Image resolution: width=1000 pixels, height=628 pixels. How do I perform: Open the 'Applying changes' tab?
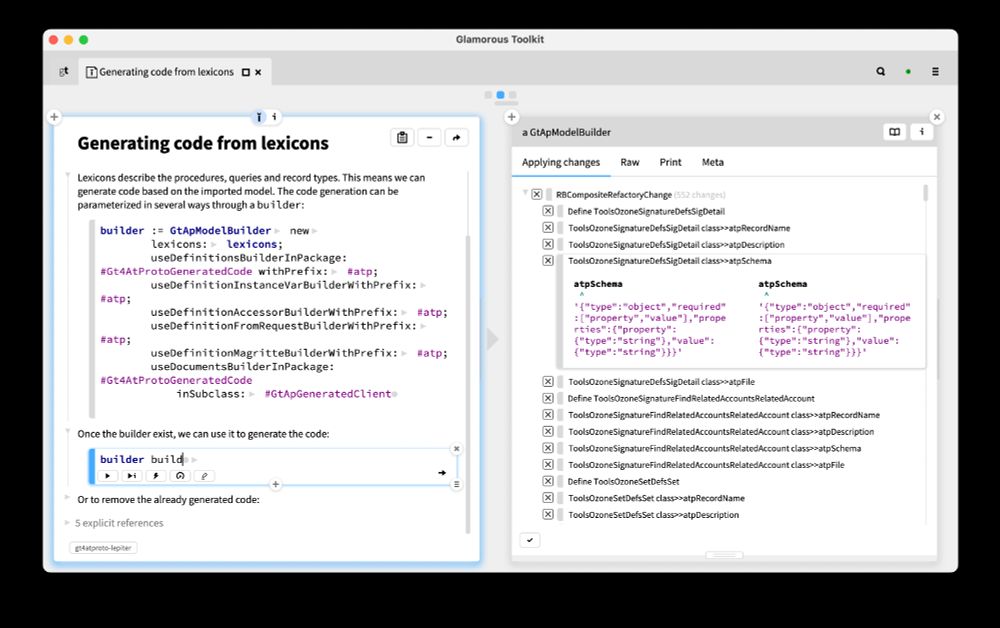[561, 163]
